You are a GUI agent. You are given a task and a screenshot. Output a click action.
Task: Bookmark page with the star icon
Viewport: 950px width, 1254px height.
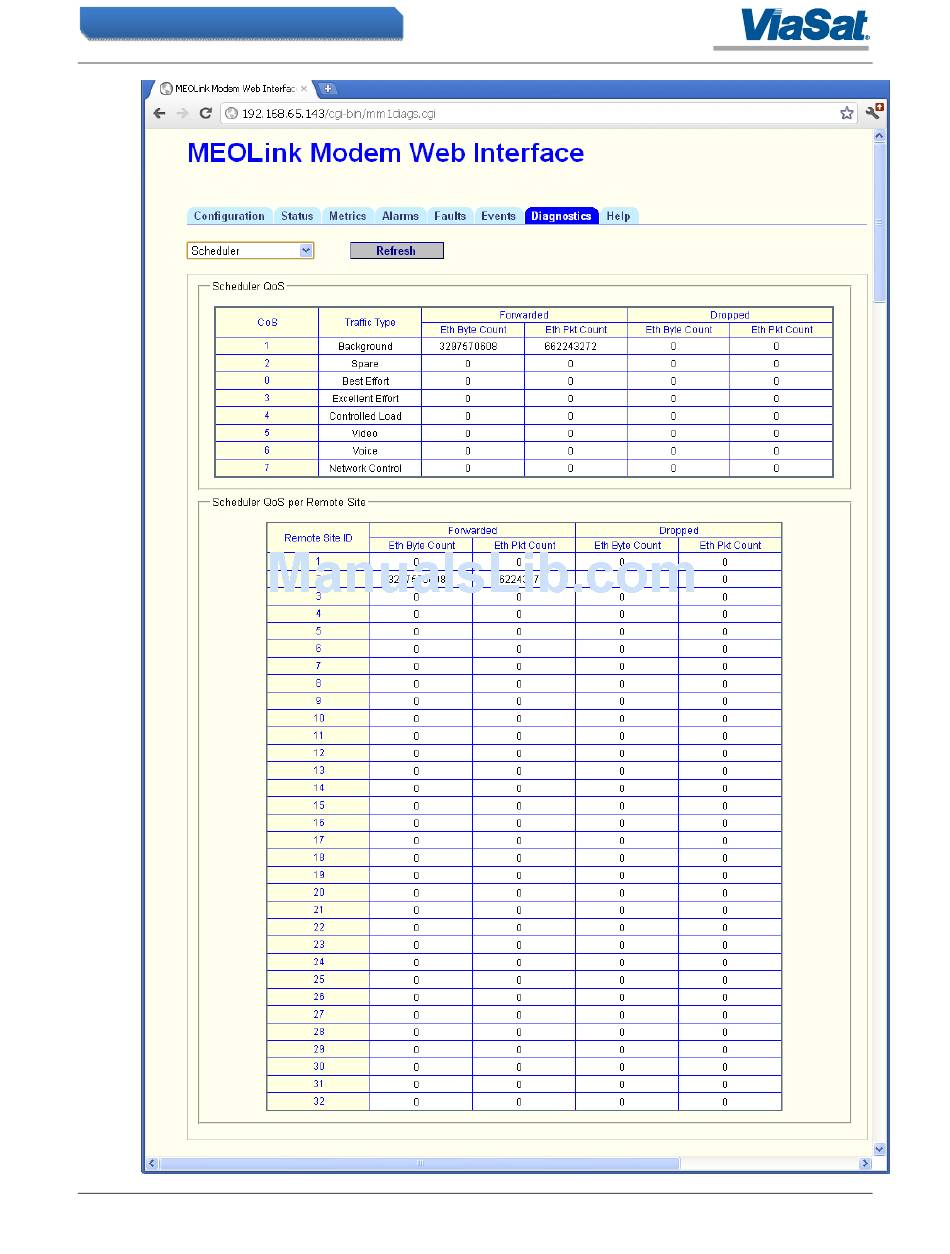click(847, 113)
